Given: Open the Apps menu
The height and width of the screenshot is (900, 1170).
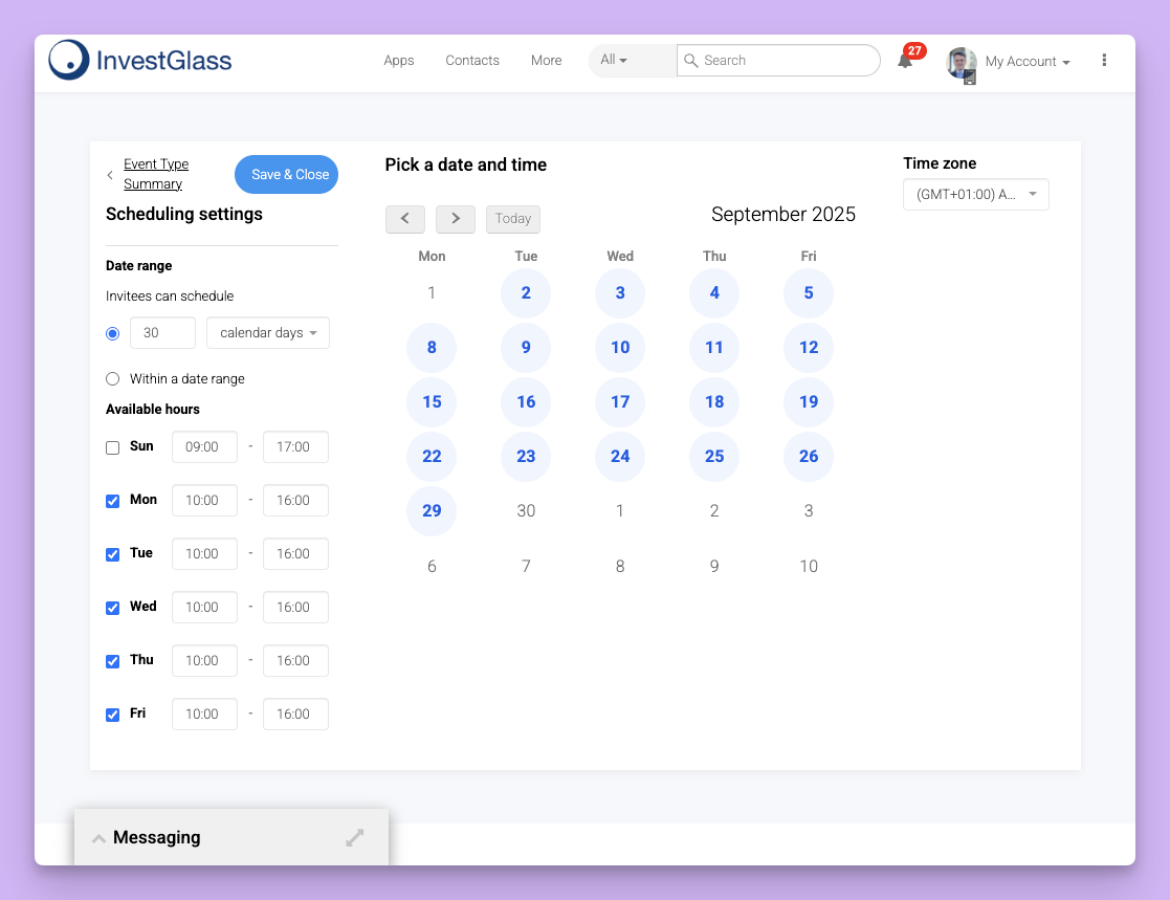Looking at the screenshot, I should tap(398, 60).
